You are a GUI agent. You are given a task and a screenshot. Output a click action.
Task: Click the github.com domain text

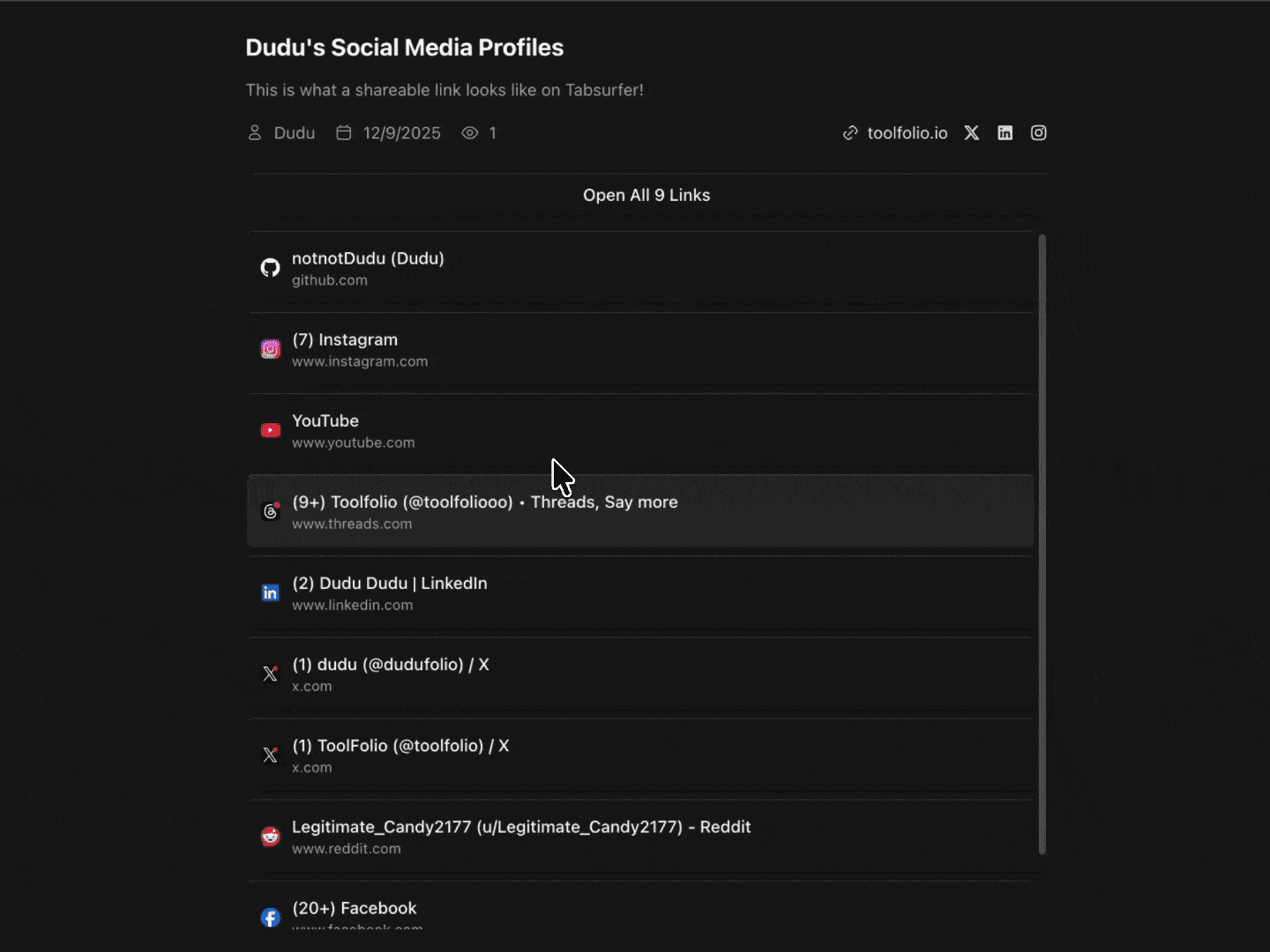330,280
